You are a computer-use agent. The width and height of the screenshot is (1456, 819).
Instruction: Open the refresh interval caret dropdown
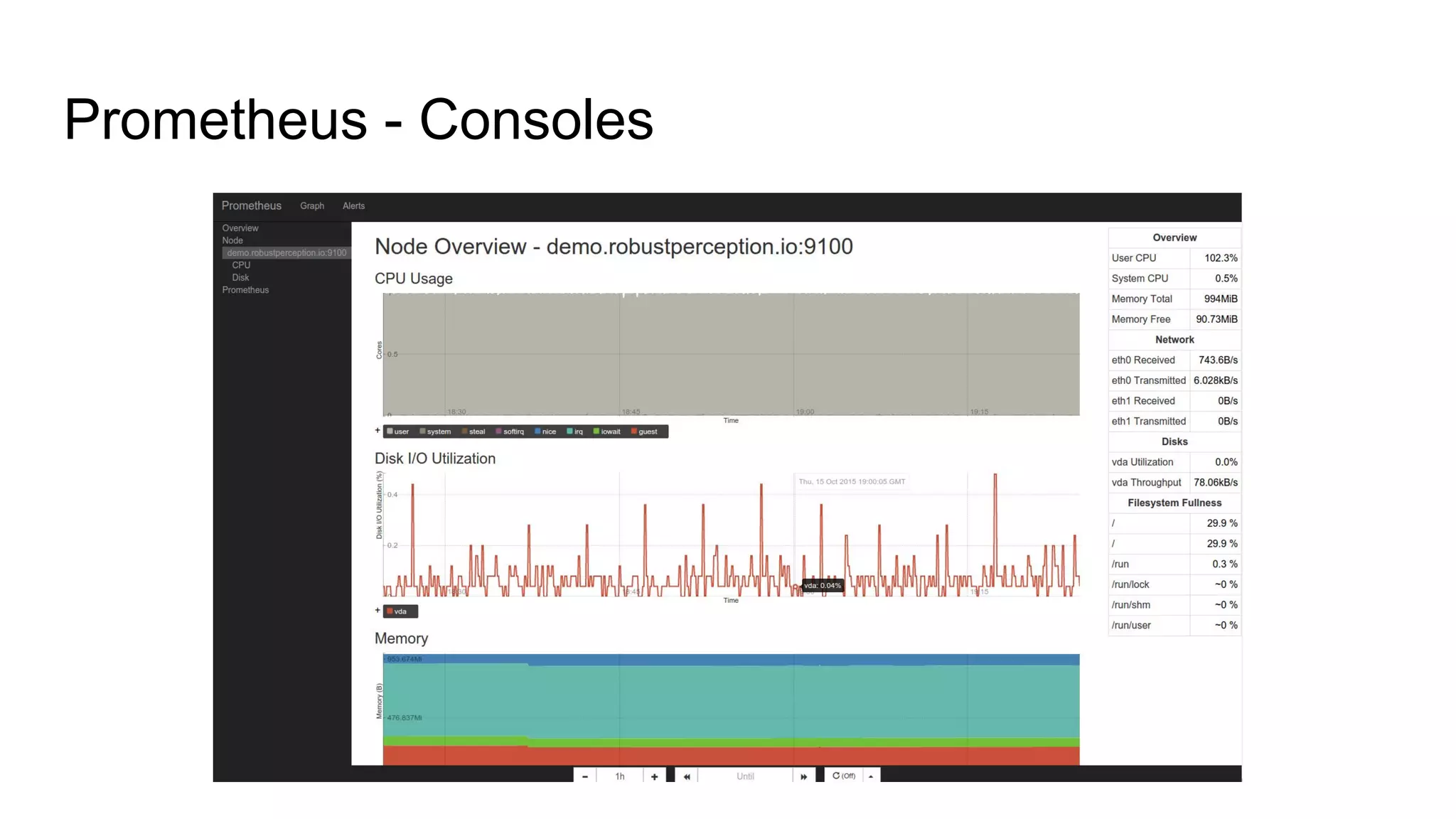(x=871, y=776)
